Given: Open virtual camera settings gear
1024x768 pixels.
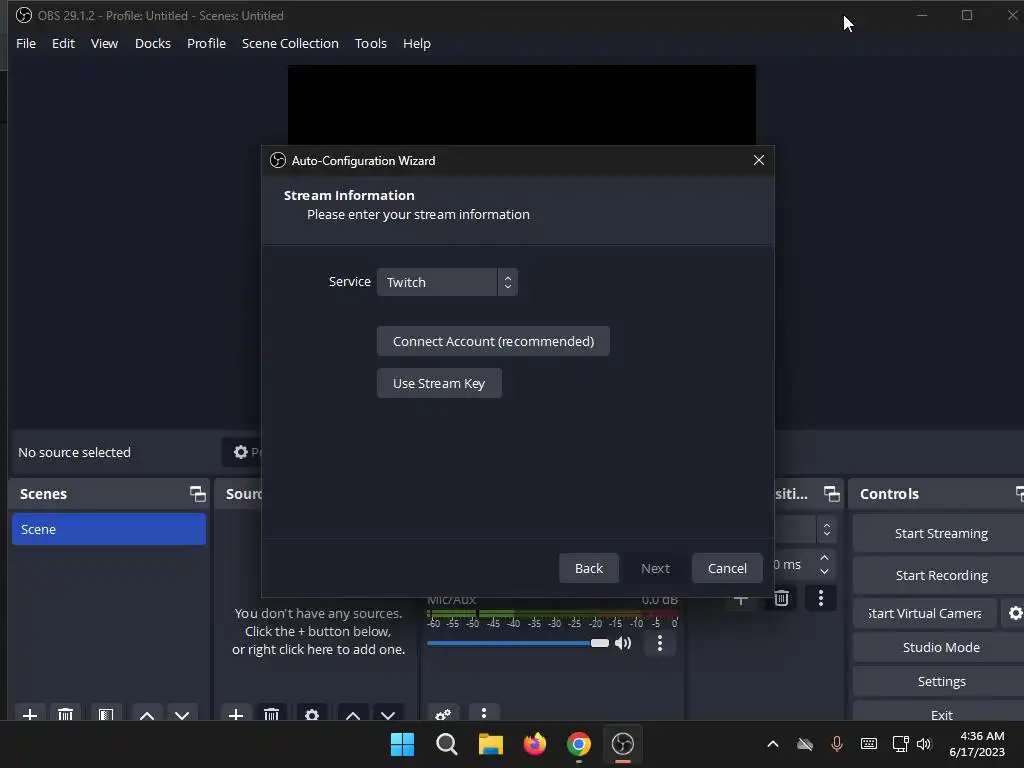Looking at the screenshot, I should pyautogui.click(x=1015, y=613).
